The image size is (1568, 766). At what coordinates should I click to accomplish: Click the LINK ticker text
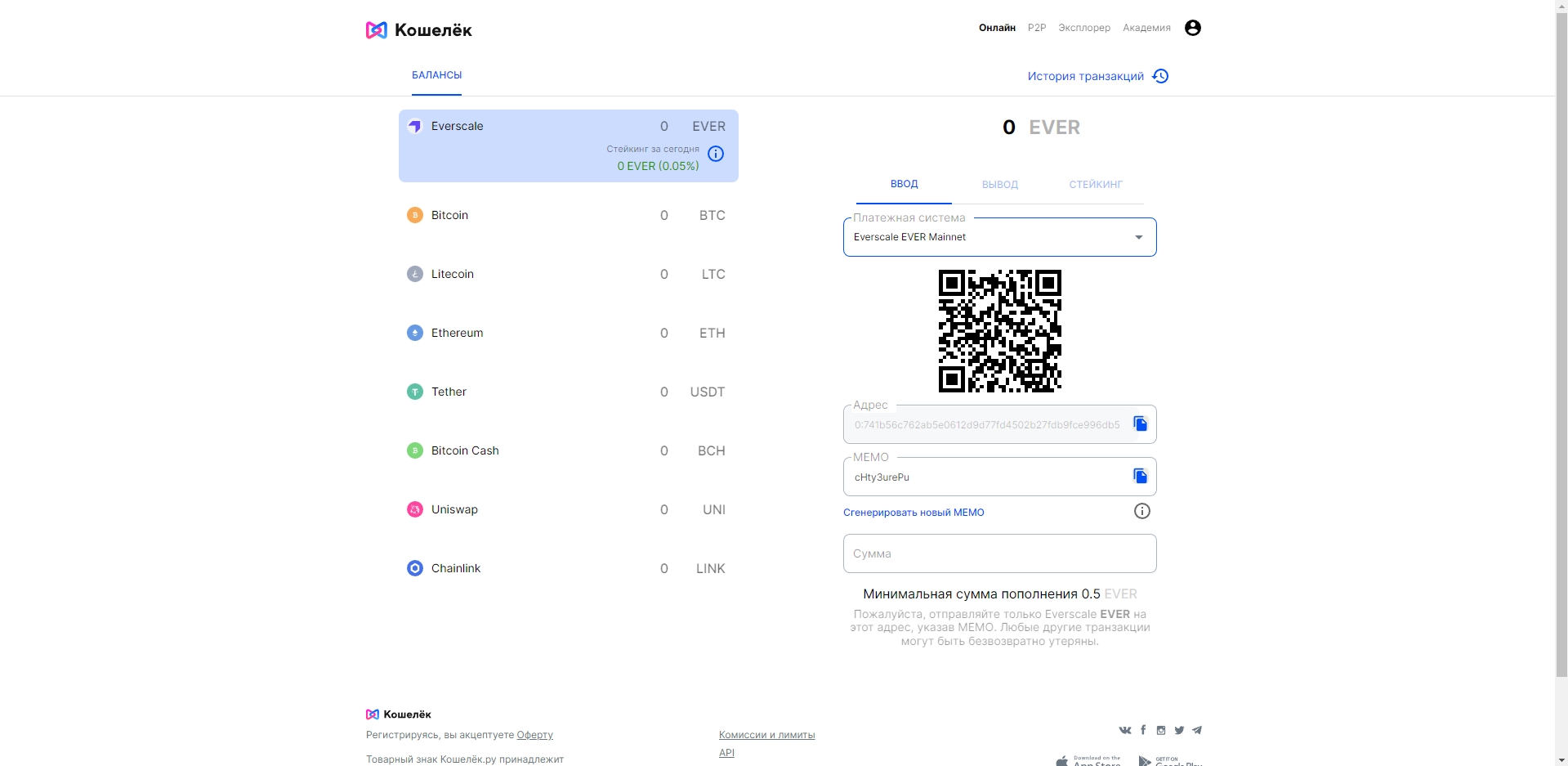(711, 568)
